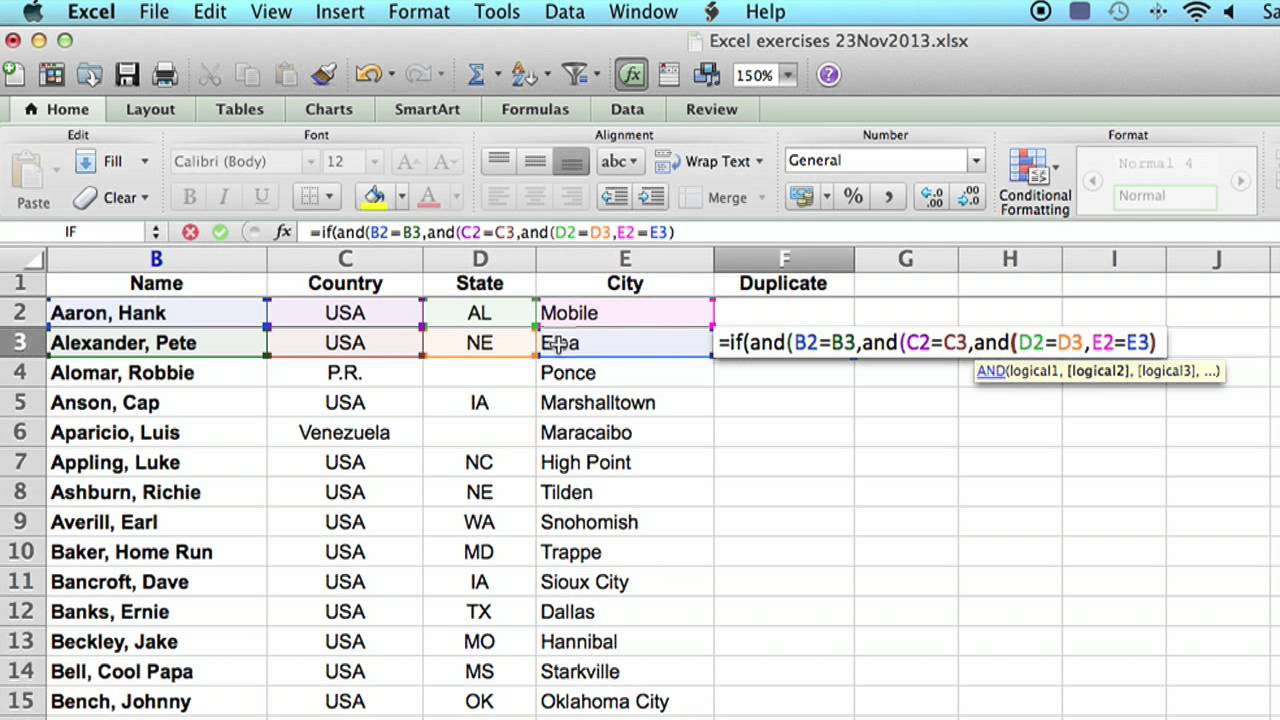
Task: Open the Format menu
Action: point(419,12)
